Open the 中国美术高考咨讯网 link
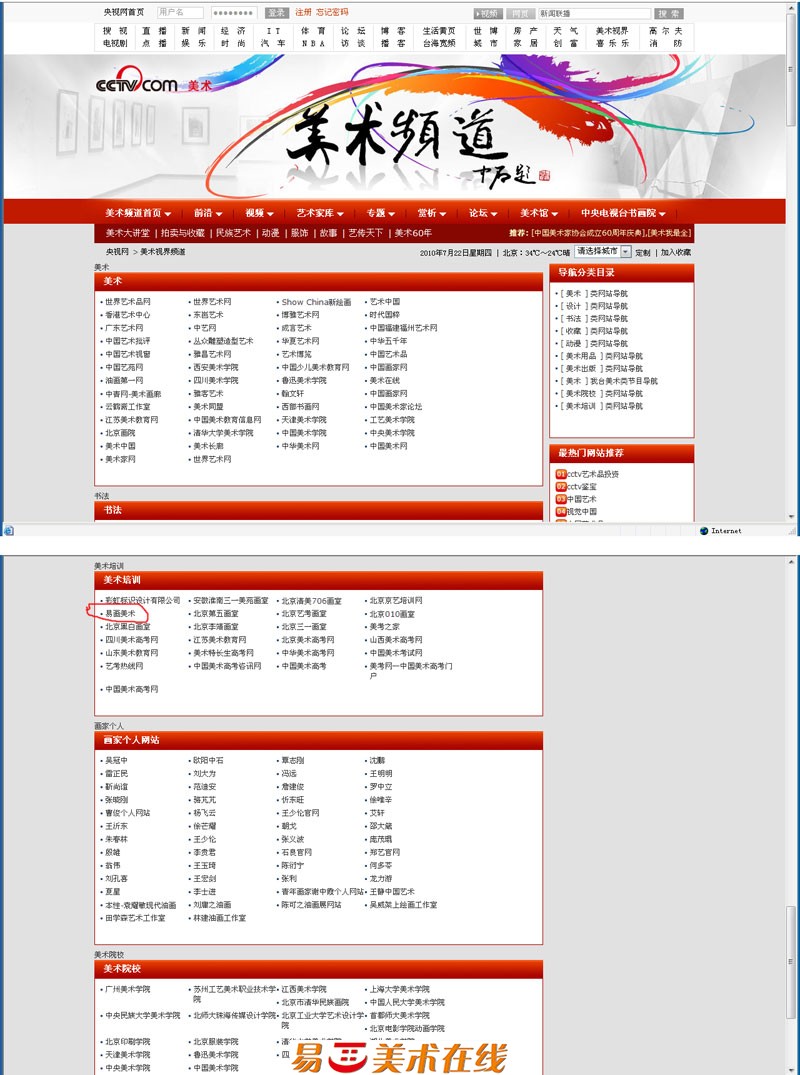 tap(227, 666)
